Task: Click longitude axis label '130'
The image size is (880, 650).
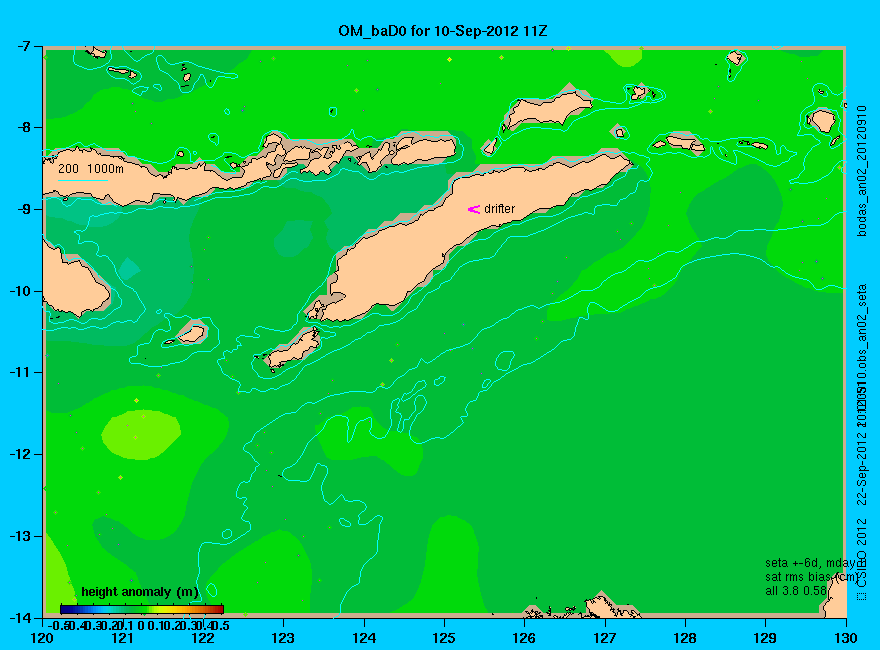Action: point(846,638)
